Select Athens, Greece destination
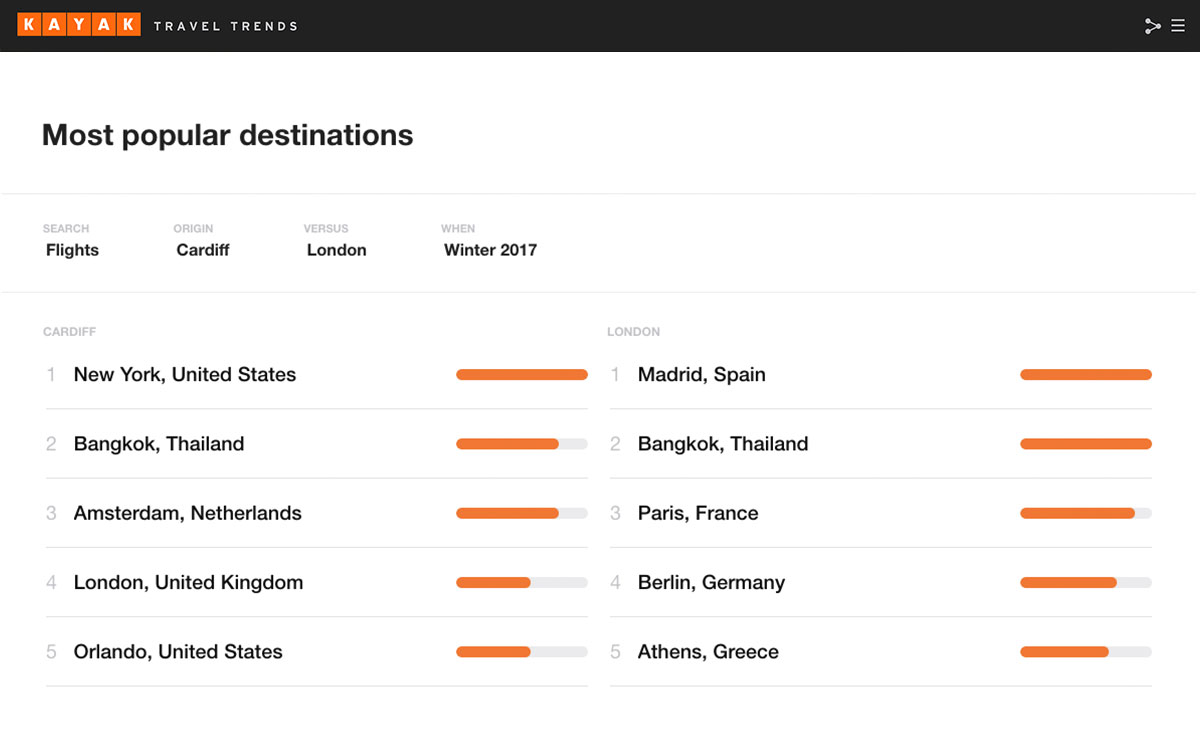This screenshot has width=1200, height=750. [x=881, y=651]
